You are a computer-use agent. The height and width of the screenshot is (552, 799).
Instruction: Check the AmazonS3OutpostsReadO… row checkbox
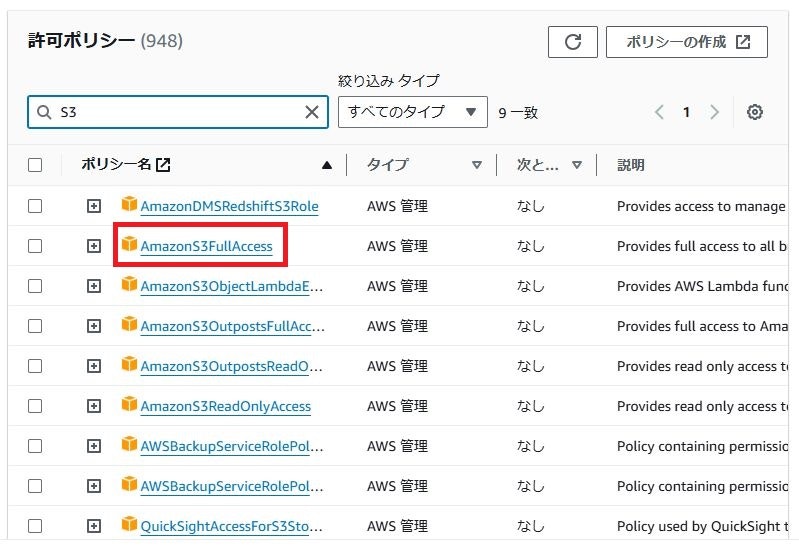[35, 366]
